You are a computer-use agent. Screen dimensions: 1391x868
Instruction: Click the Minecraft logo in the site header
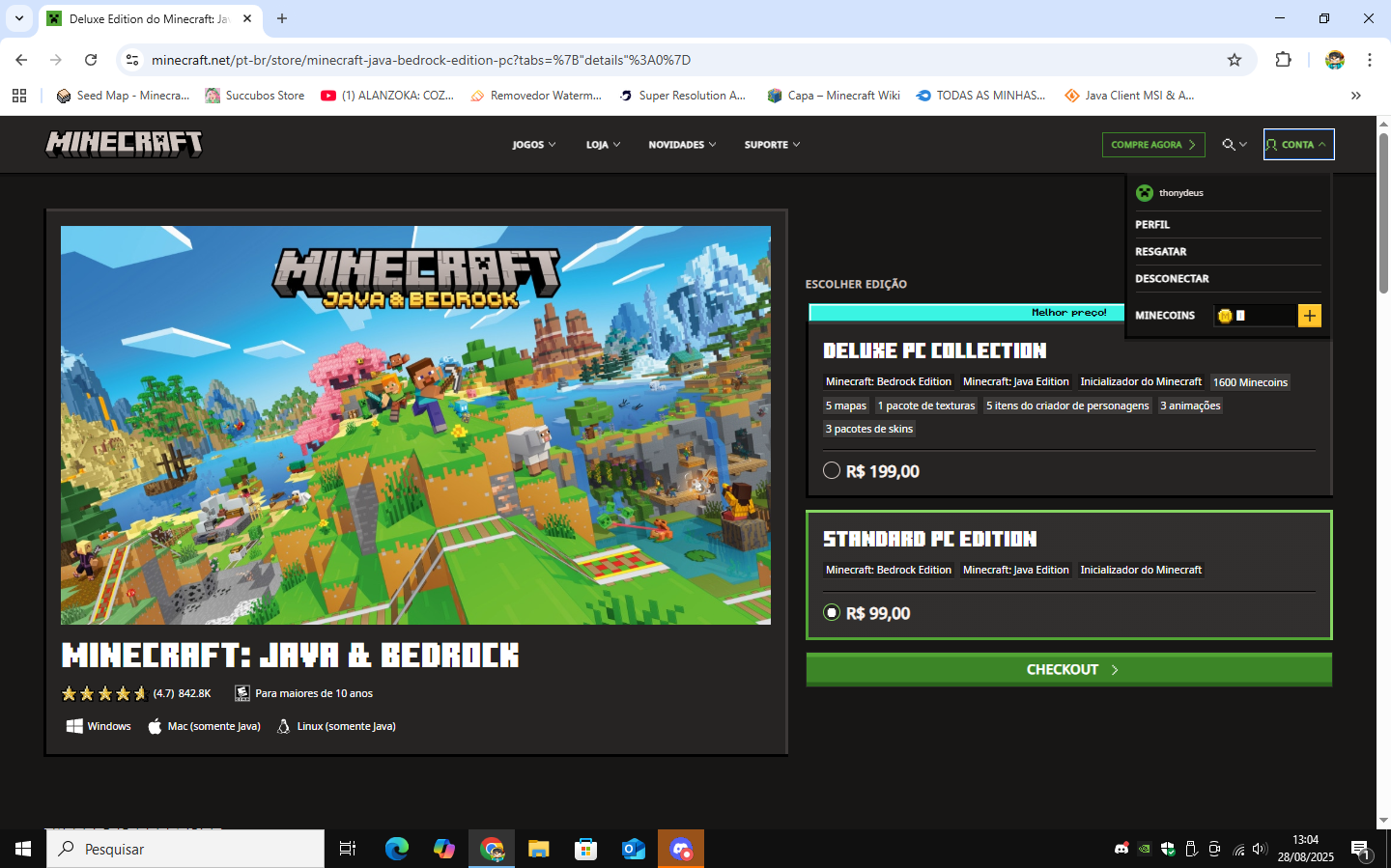click(124, 144)
